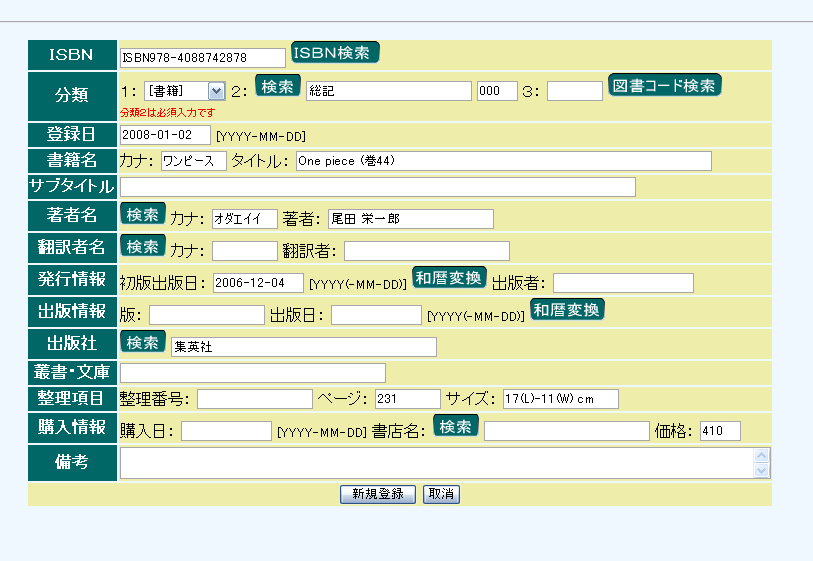Image resolution: width=813 pixels, height=561 pixels.
Task: Click the 図書コード検索 button
Action: (x=665, y=86)
